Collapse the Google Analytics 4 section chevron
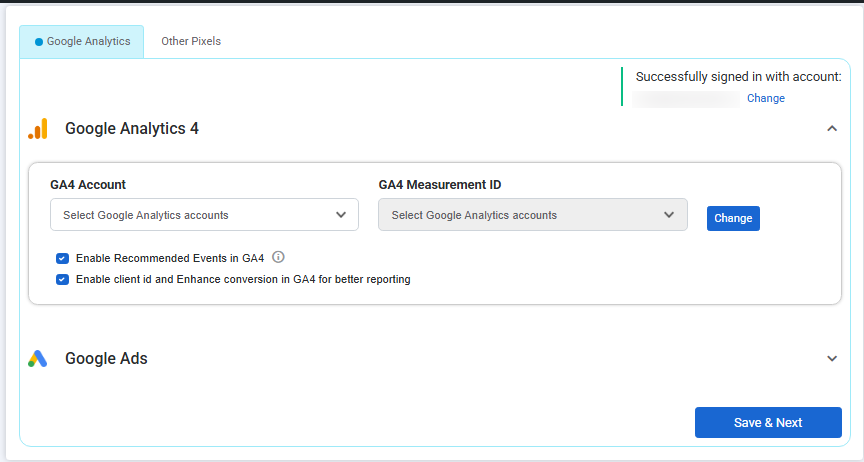The height and width of the screenshot is (462, 864). 831,128
